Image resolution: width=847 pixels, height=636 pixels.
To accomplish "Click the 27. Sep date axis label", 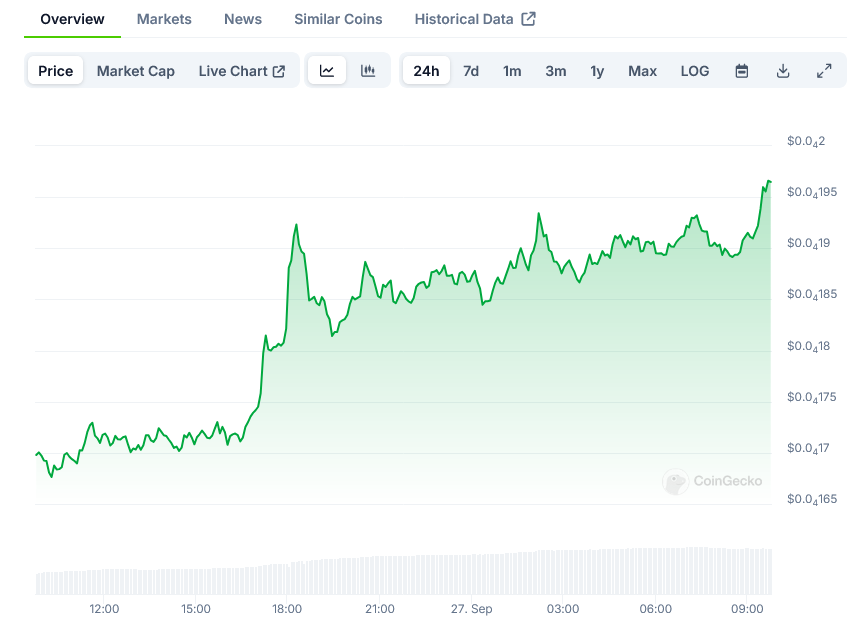I will pyautogui.click(x=472, y=609).
